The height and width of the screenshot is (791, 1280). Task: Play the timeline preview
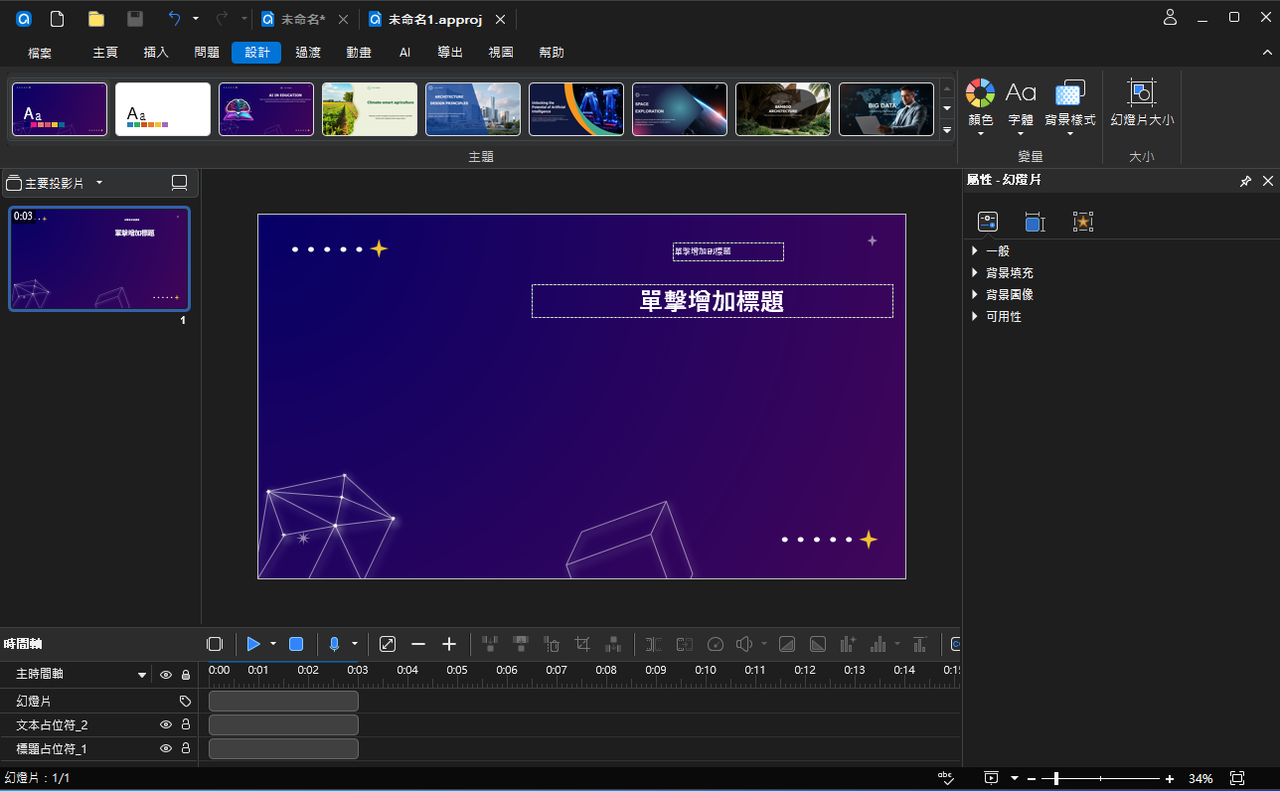(x=254, y=644)
